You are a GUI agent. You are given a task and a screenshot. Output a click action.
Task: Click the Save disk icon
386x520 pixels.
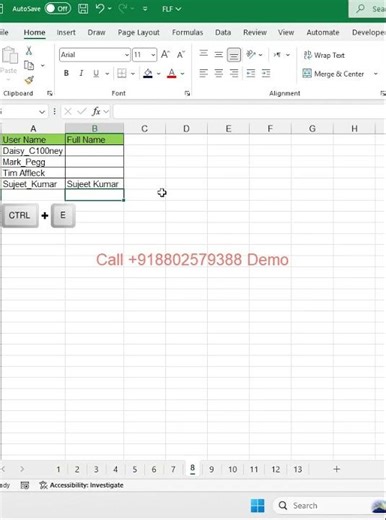point(83,9)
